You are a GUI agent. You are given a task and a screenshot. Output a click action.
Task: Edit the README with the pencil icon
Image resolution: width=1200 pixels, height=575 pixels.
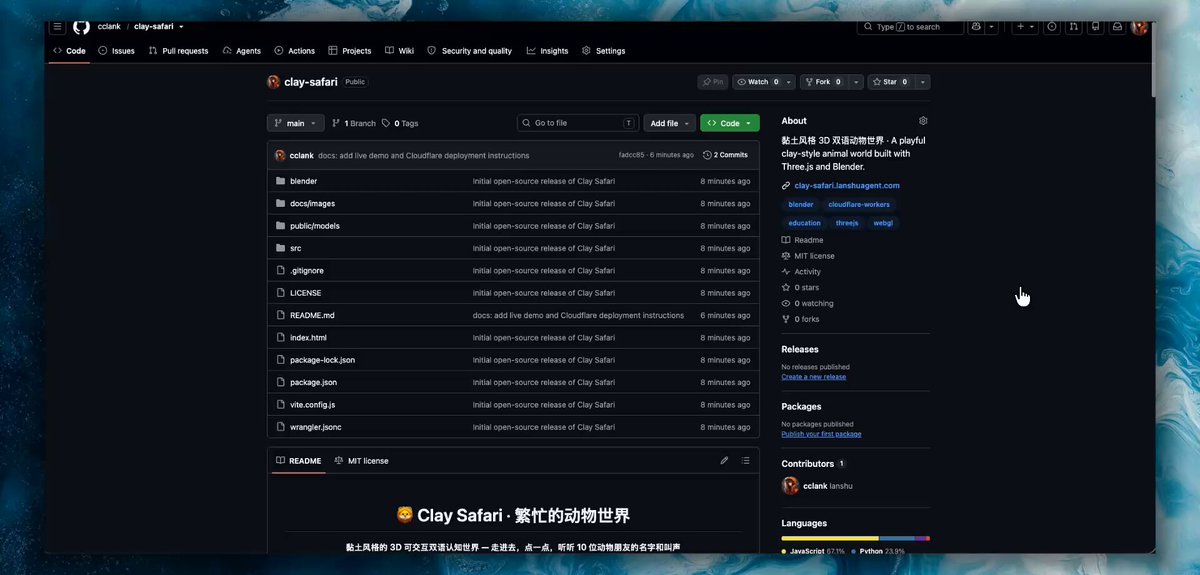point(724,461)
